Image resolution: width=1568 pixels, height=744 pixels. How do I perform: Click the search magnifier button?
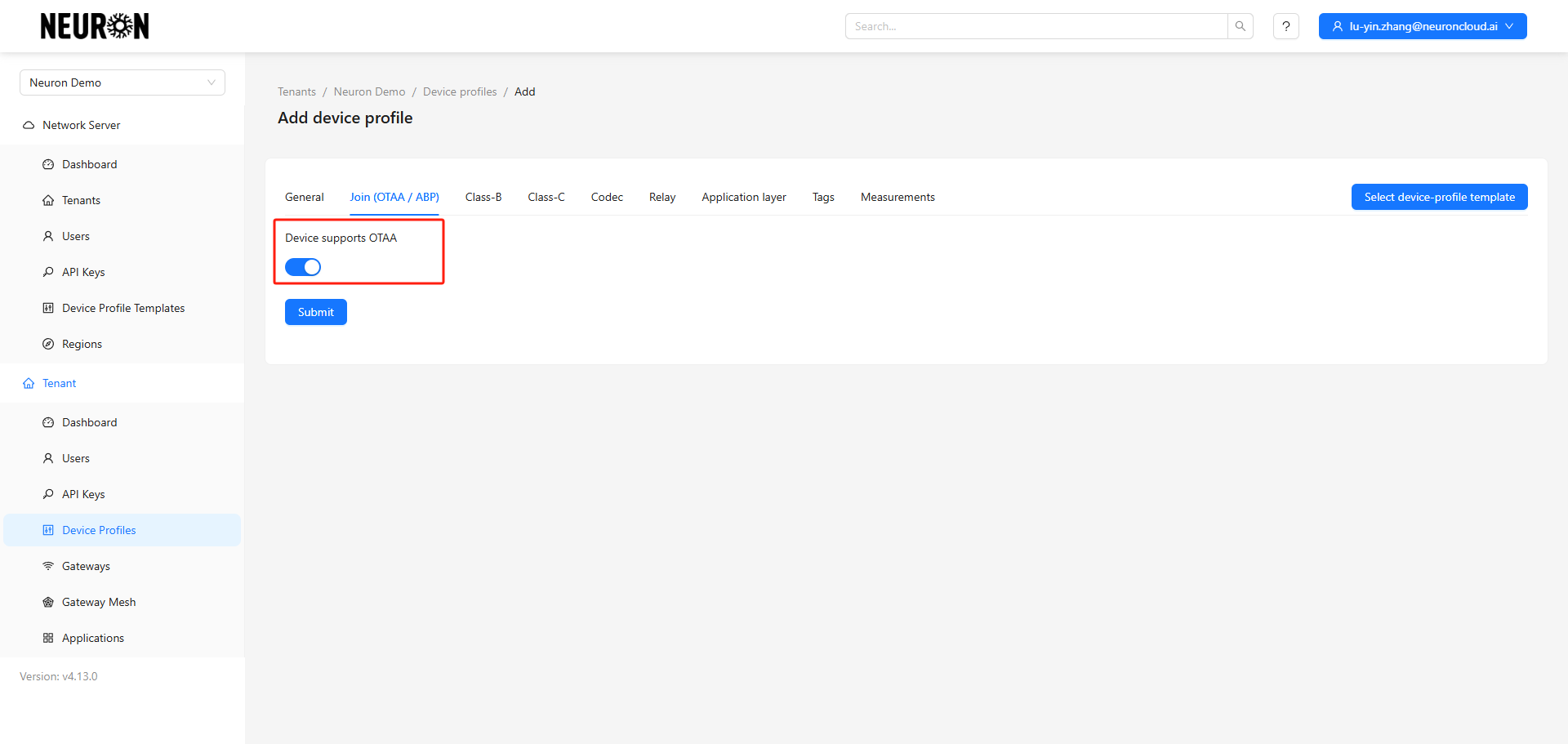(x=1240, y=26)
